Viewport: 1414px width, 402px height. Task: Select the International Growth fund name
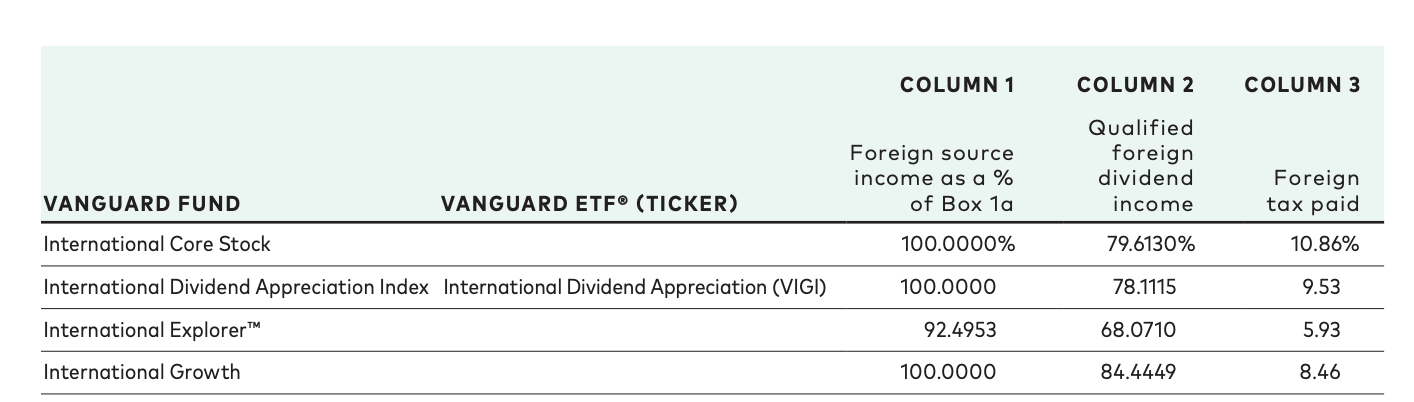tap(142, 372)
